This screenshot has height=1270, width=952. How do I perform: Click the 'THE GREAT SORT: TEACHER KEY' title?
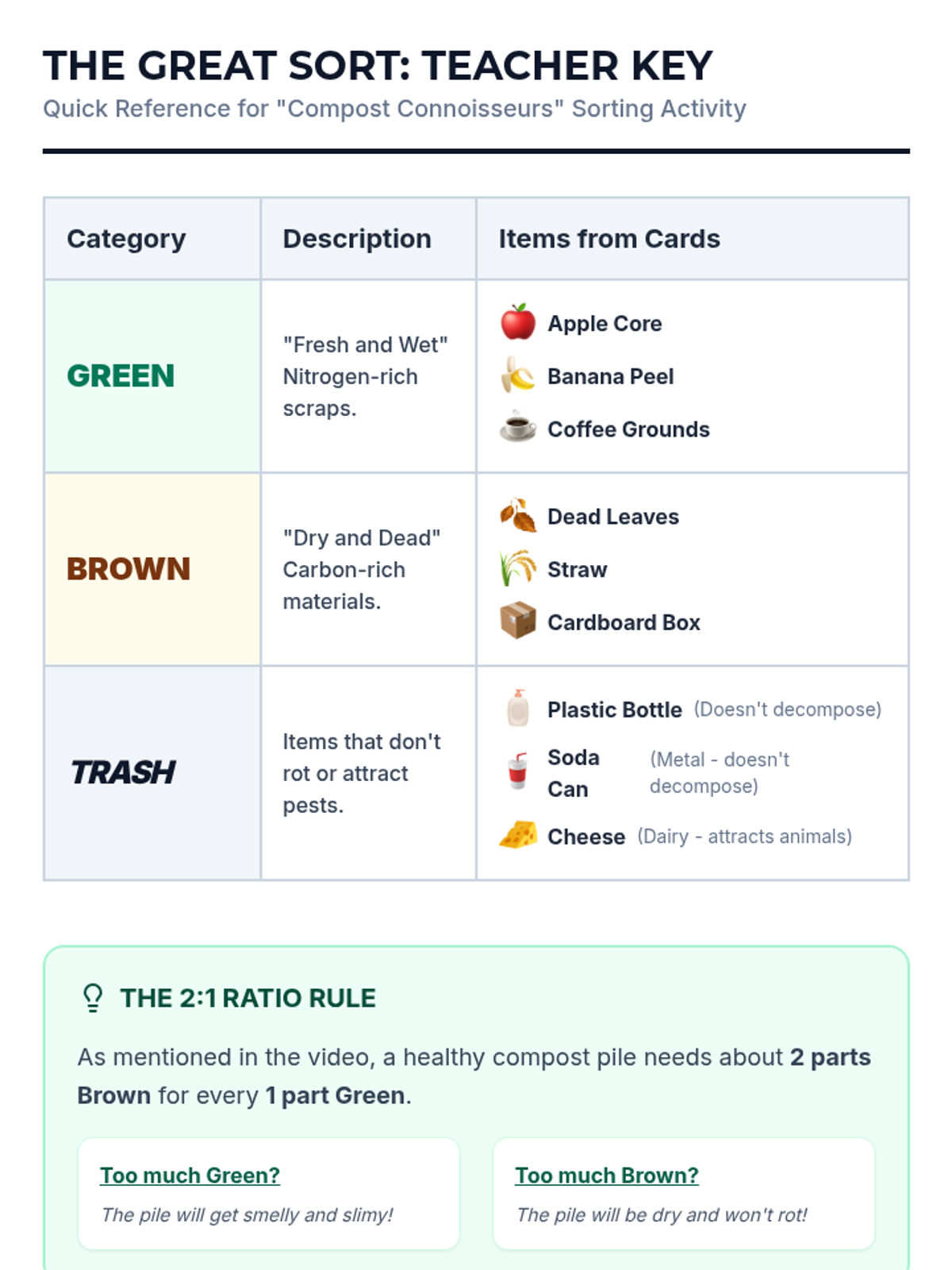click(378, 66)
